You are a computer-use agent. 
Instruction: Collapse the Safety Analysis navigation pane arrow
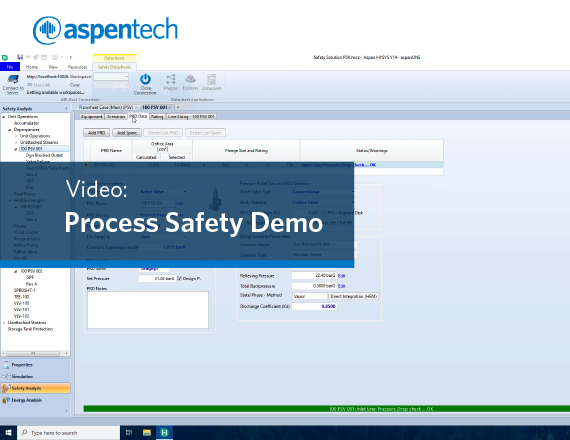pos(66,109)
